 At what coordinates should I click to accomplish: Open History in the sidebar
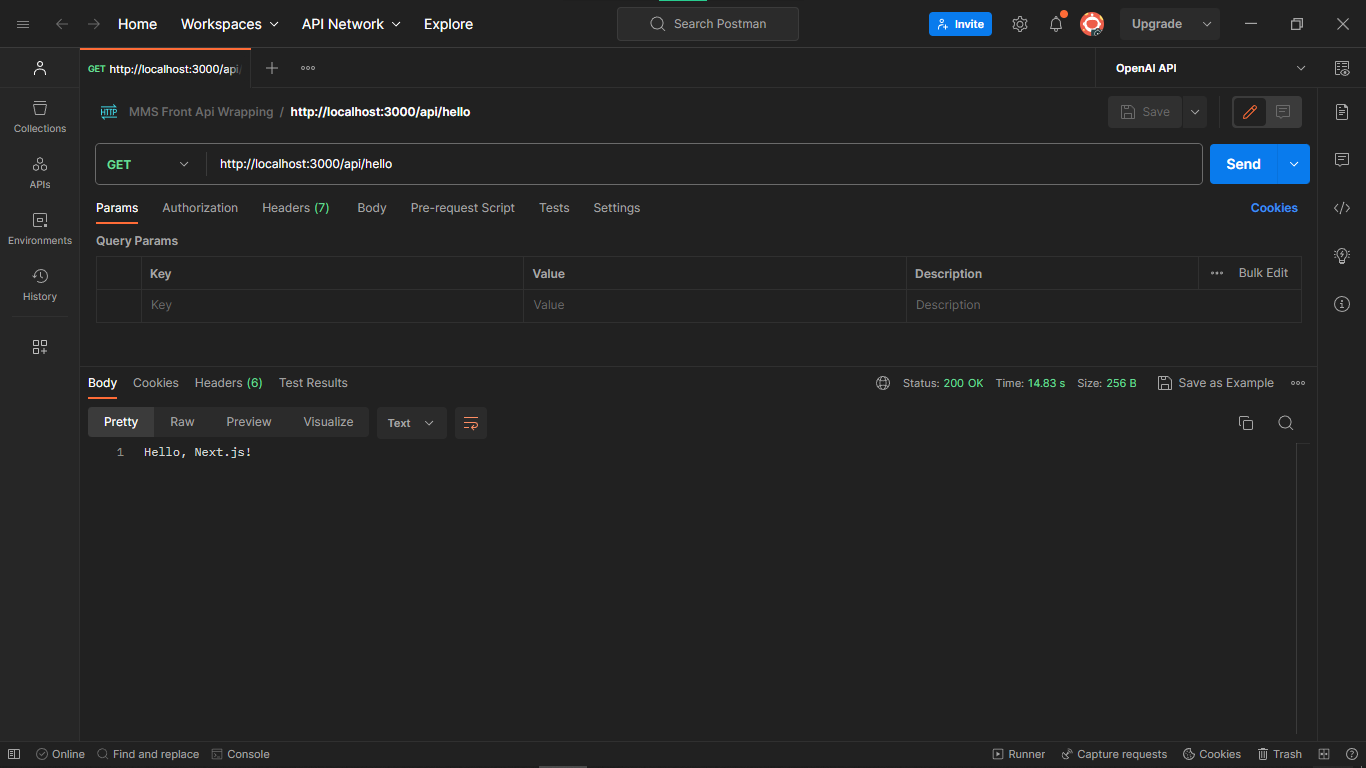coord(40,284)
